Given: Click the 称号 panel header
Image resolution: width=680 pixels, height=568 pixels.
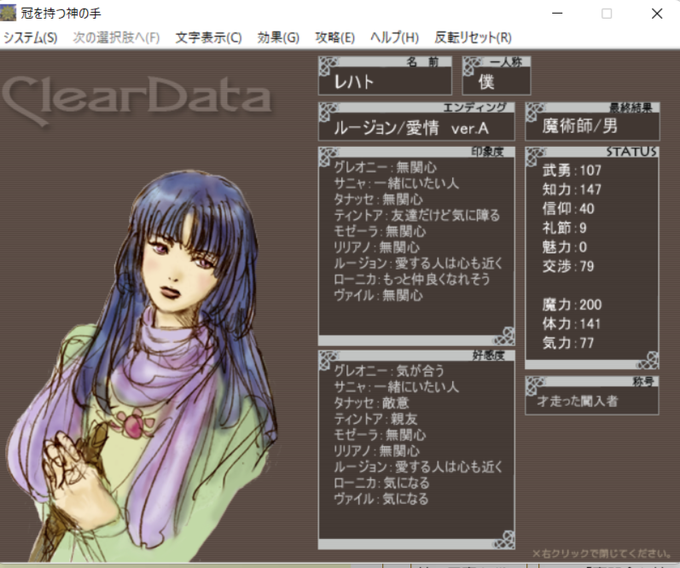Looking at the screenshot, I should pos(592,382).
